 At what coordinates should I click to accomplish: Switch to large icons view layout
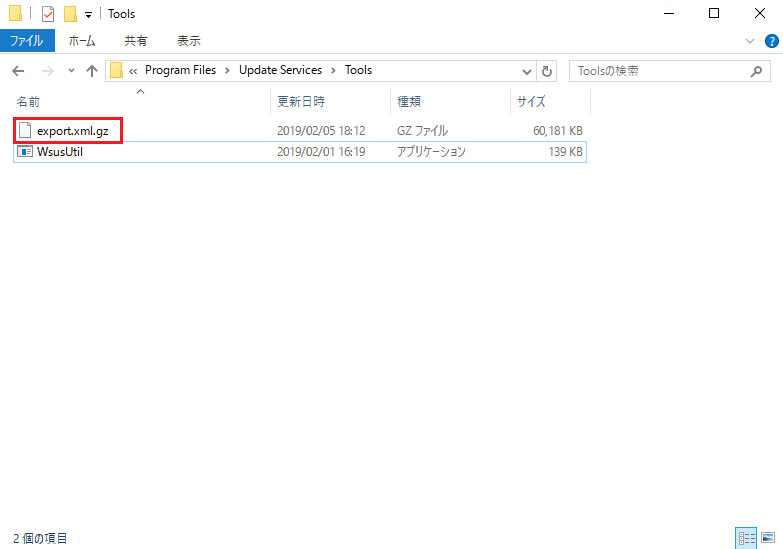pos(766,538)
